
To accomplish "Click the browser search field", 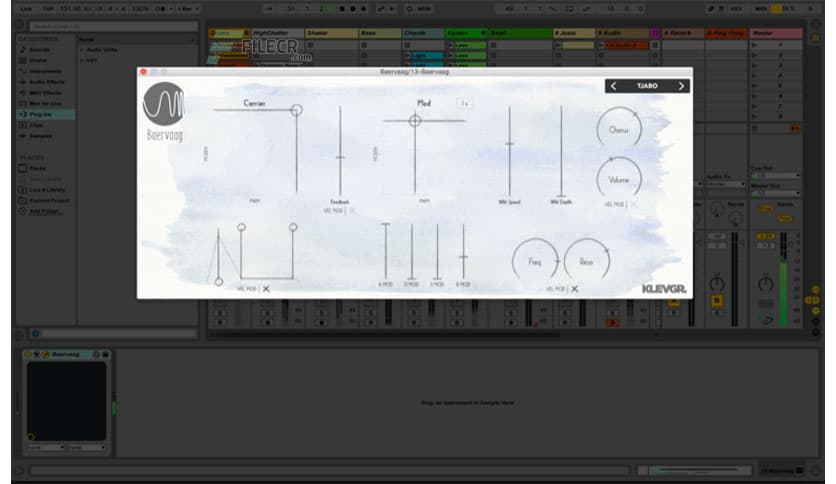I will coord(110,25).
